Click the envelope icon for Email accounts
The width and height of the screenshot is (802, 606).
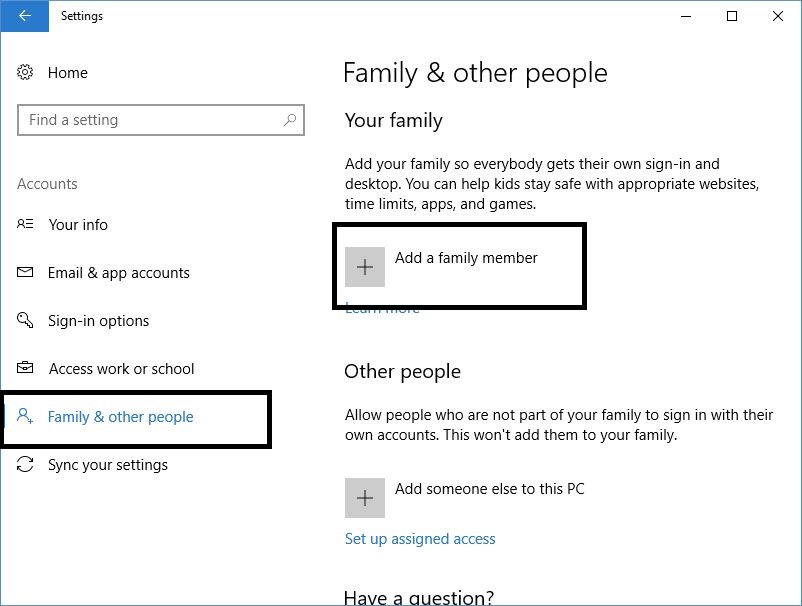25,272
